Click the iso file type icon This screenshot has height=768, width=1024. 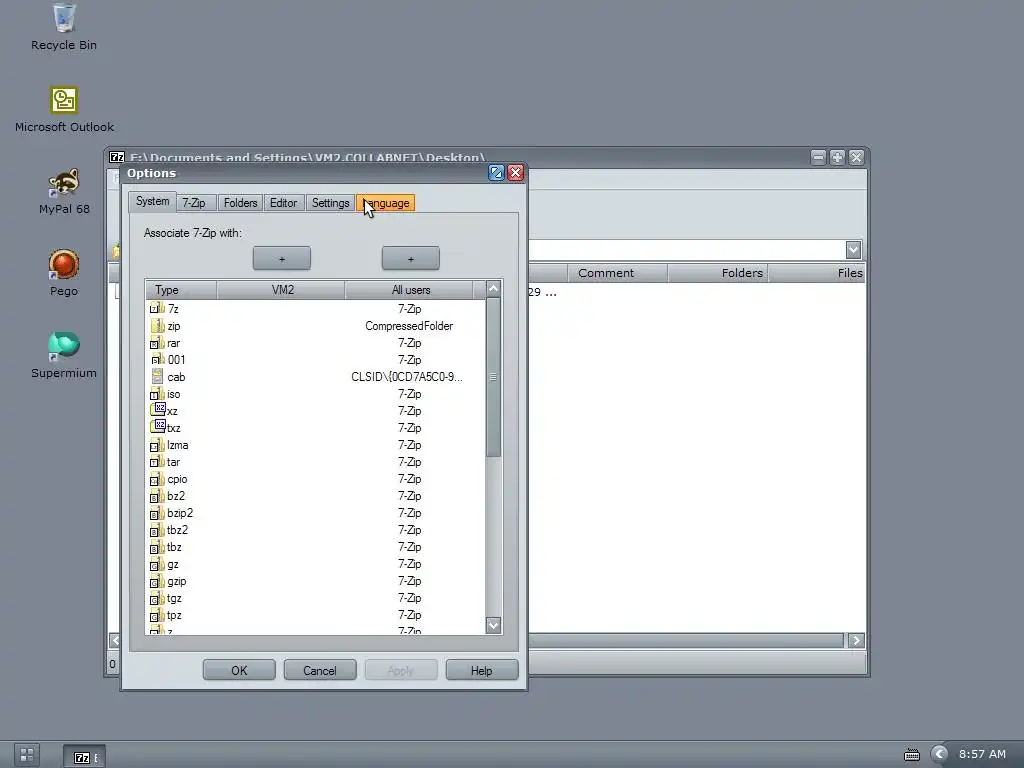point(157,394)
